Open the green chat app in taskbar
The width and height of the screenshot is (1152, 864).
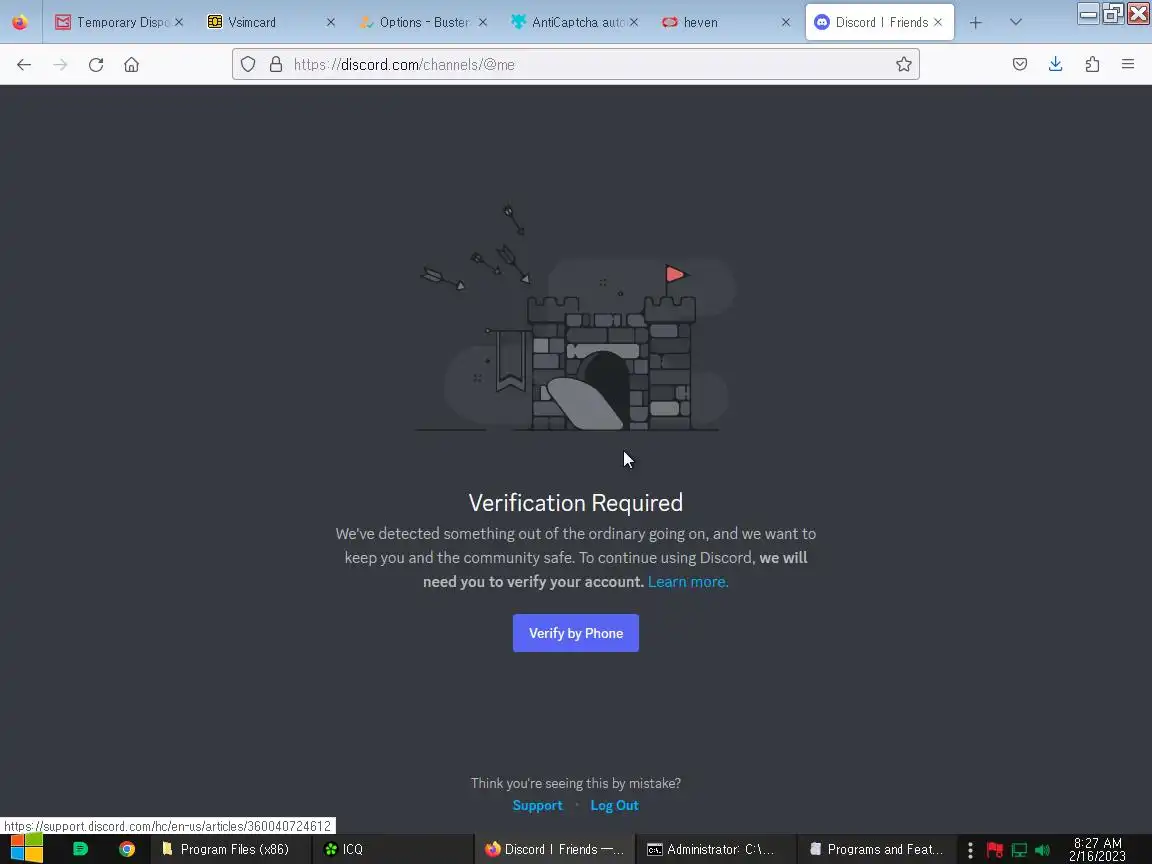tap(81, 849)
